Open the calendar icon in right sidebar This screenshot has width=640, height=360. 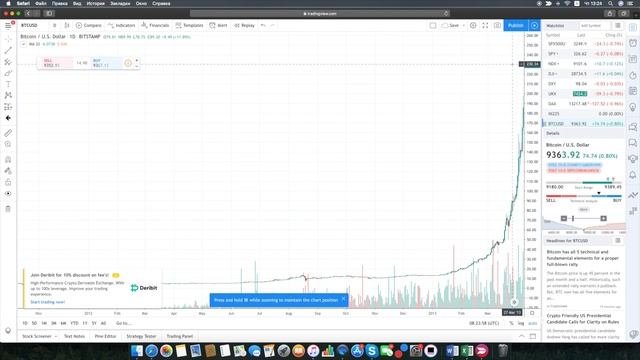(633, 91)
